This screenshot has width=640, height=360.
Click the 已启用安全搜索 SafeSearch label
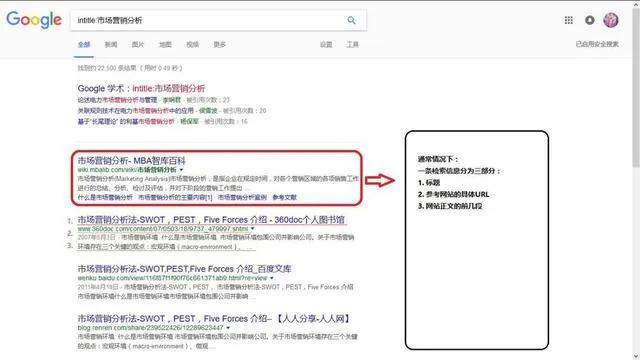tap(597, 44)
